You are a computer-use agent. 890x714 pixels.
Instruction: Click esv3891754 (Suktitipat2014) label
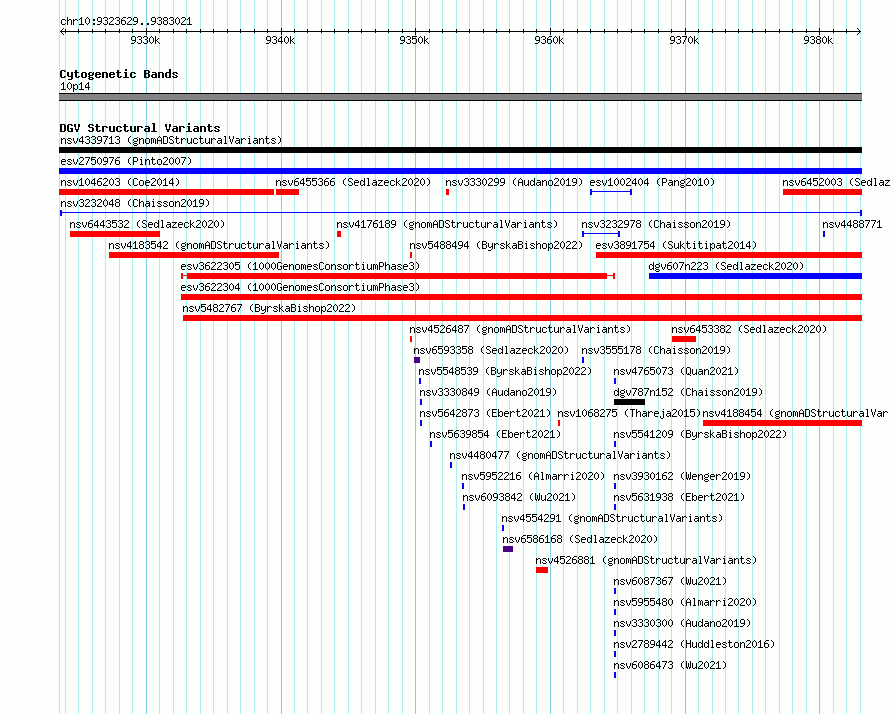[x=676, y=245]
